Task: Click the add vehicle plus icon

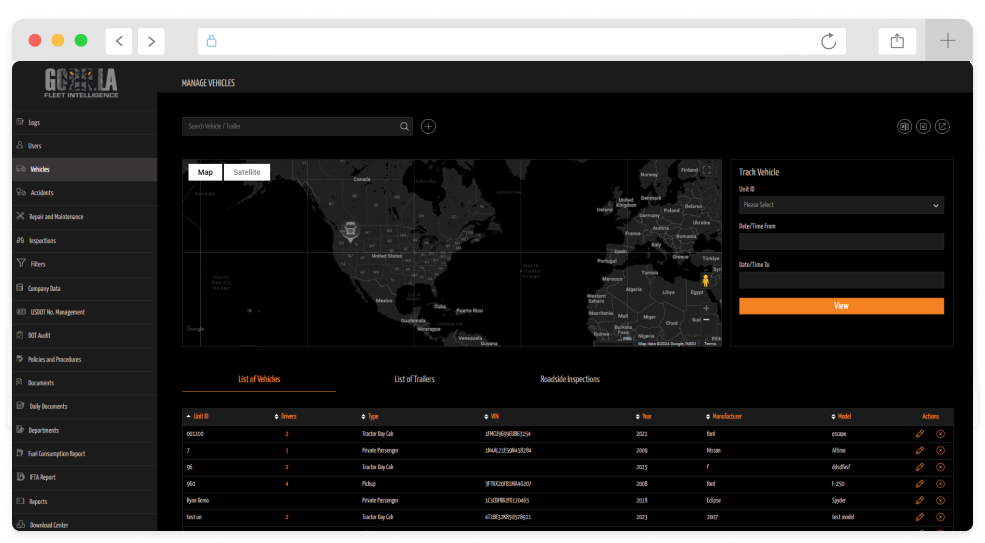Action: tap(428, 126)
